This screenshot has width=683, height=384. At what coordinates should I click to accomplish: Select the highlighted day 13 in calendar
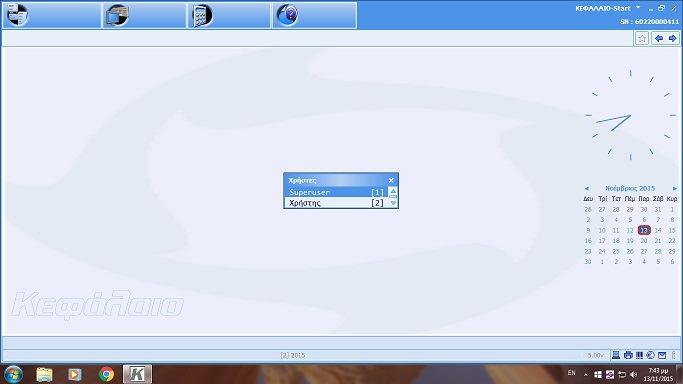point(644,230)
